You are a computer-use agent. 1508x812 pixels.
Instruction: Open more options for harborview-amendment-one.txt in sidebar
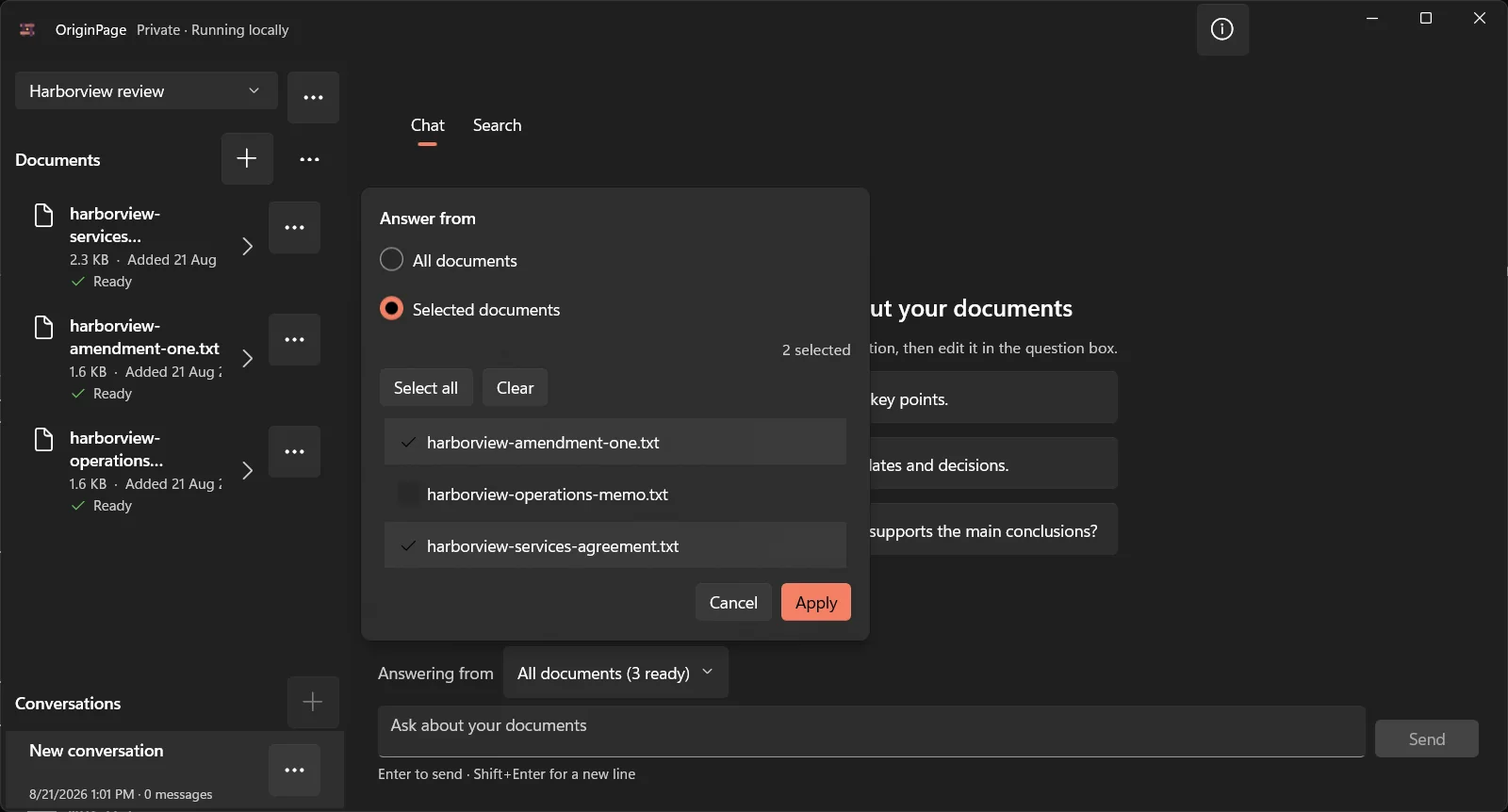tap(294, 339)
